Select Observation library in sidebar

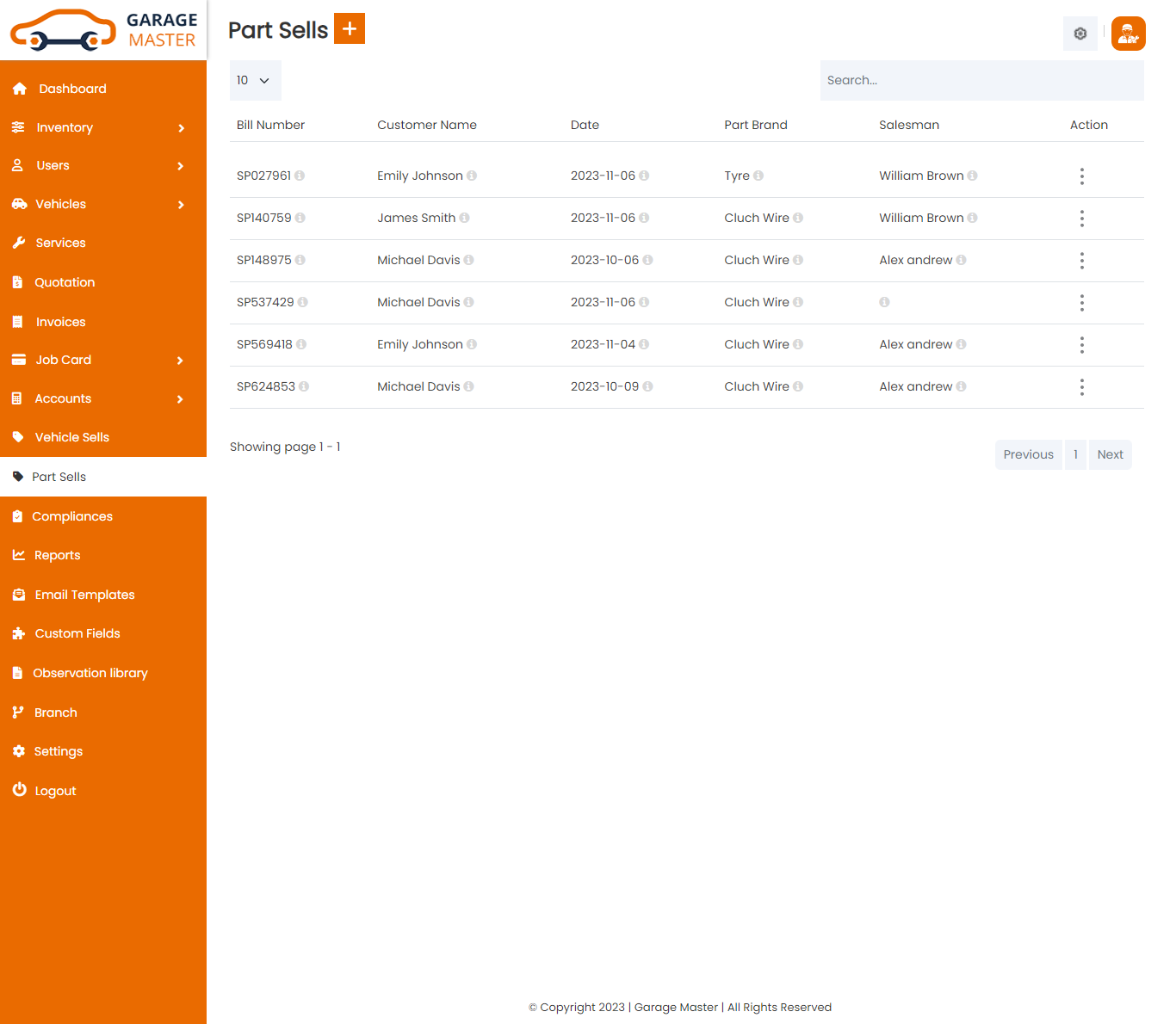click(90, 673)
